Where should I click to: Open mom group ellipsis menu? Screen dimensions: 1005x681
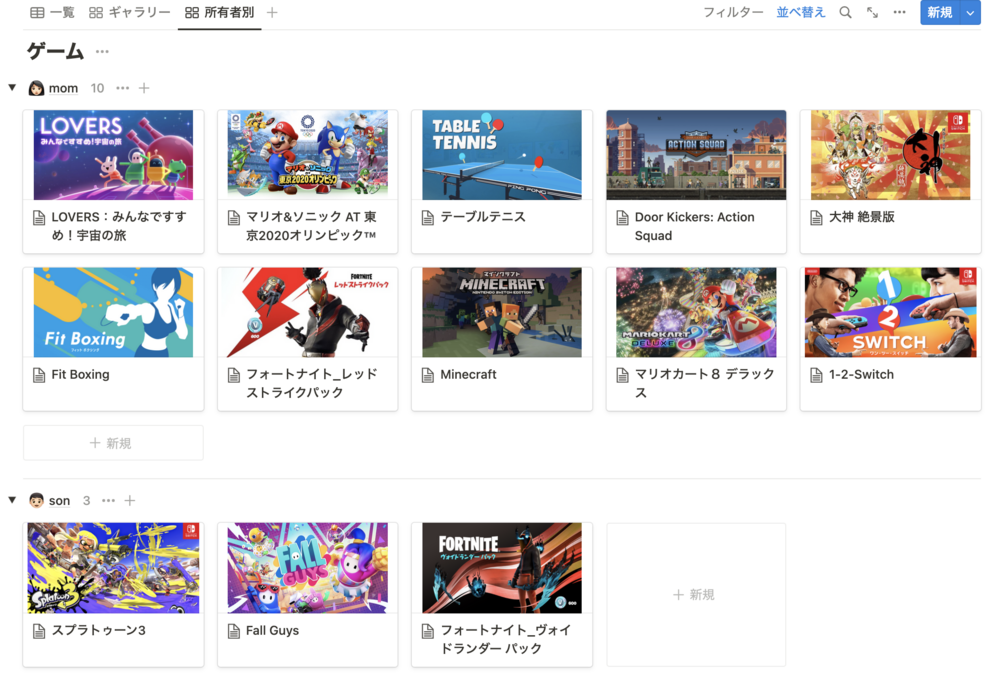click(x=122, y=88)
